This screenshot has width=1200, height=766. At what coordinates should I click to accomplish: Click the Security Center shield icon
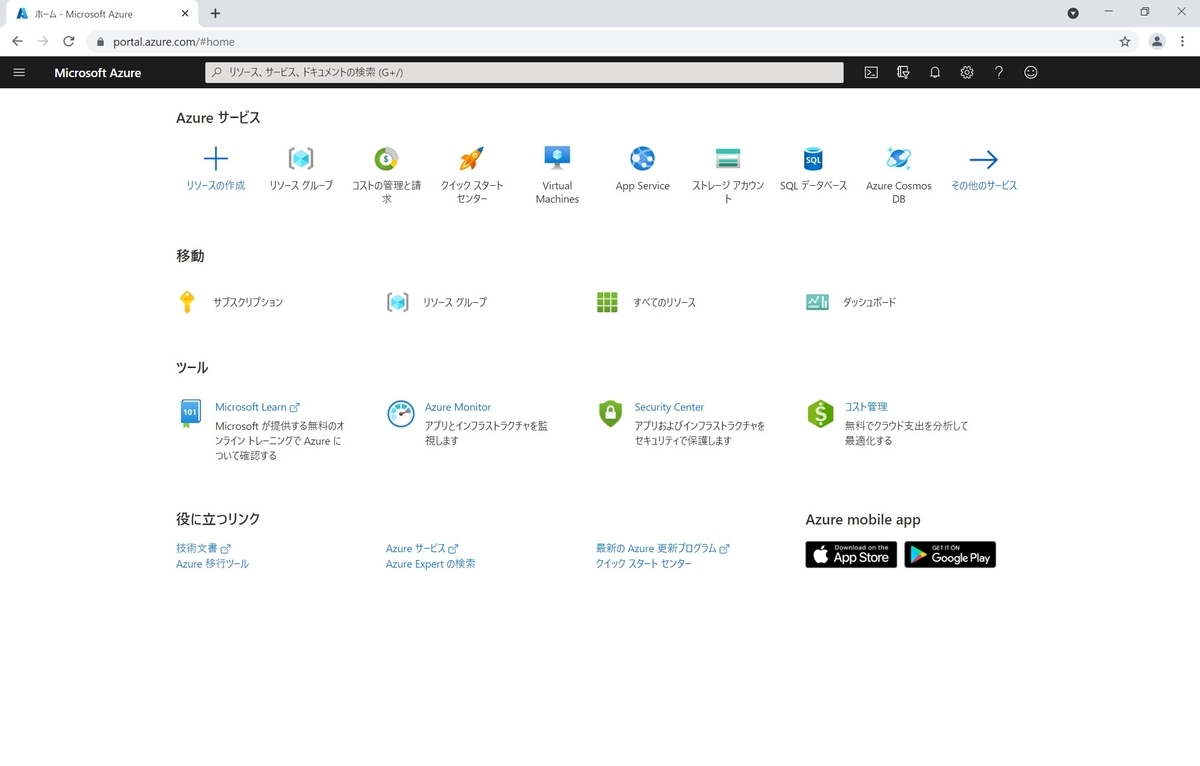pyautogui.click(x=610, y=414)
